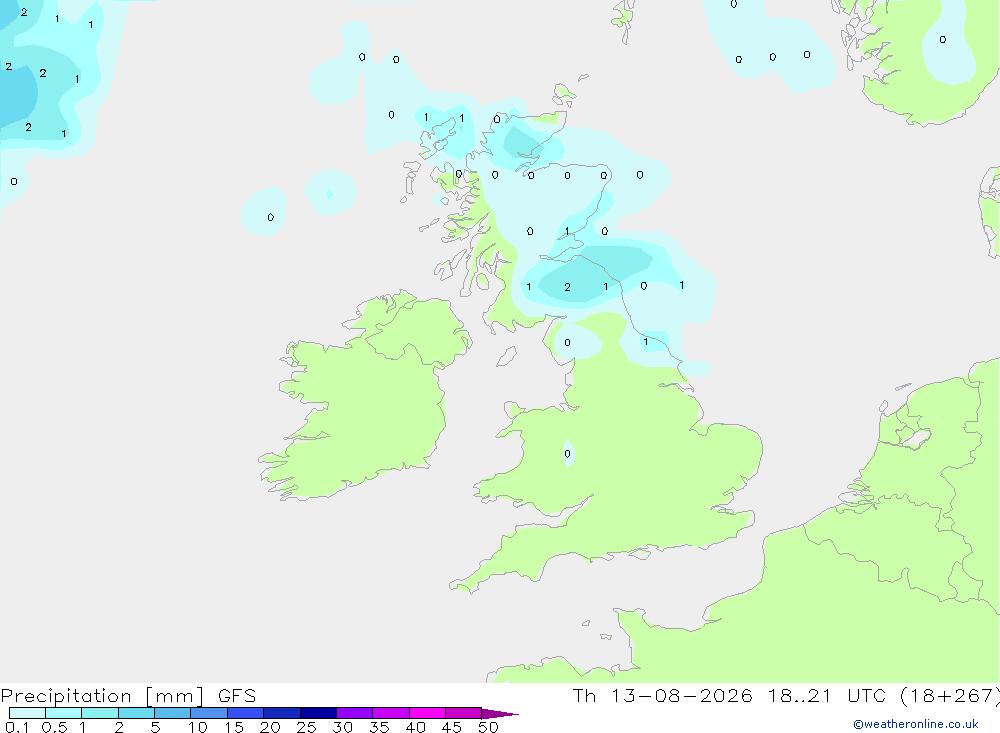Click the 5–10 mm legend swatch

(172, 713)
